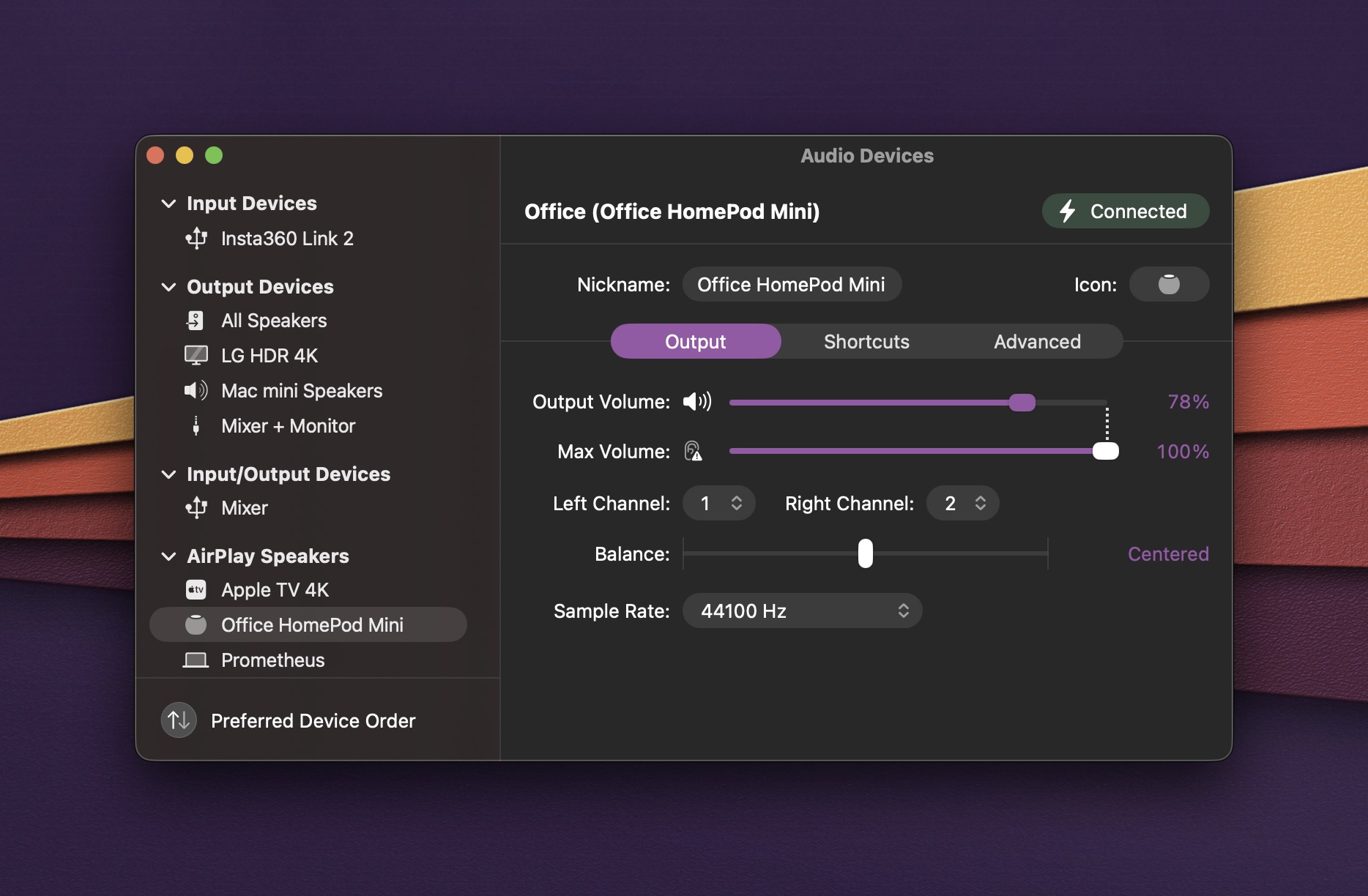
Task: Open the Right Channel selector
Action: click(962, 504)
